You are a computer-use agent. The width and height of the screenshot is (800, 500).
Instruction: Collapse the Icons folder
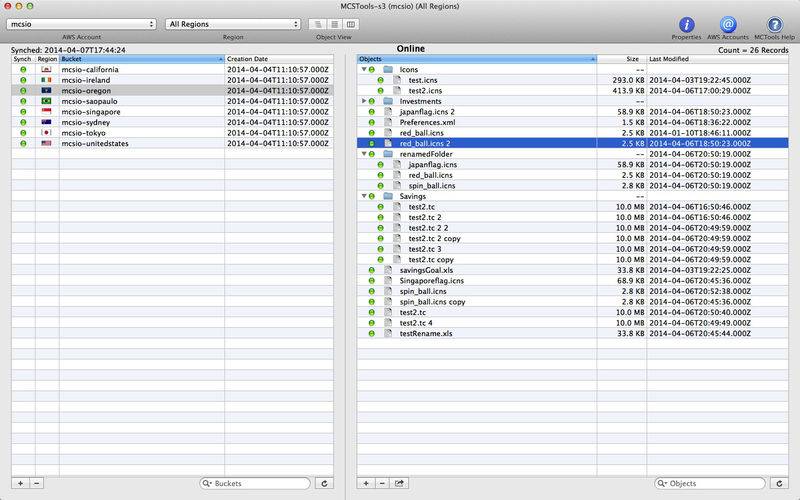(364, 69)
